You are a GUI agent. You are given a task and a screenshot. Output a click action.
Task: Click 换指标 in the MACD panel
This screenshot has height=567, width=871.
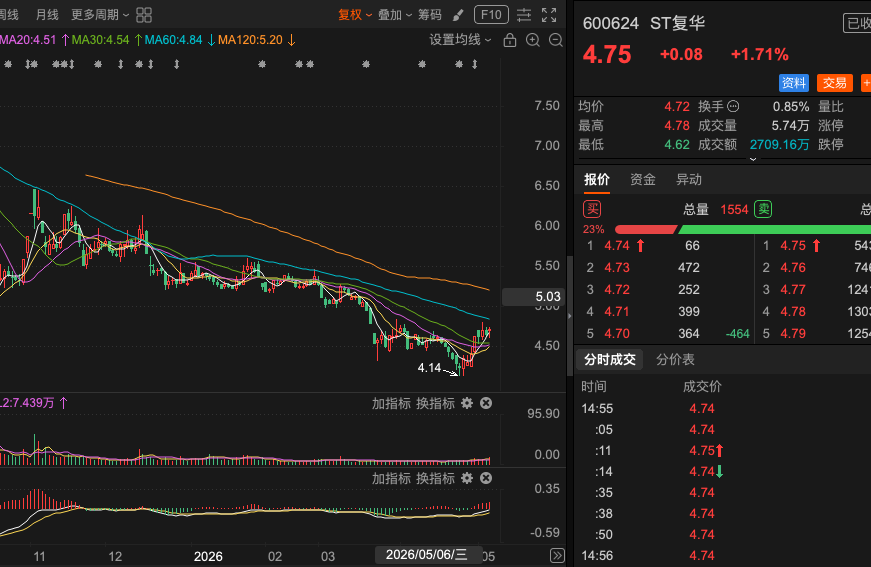[x=436, y=478]
